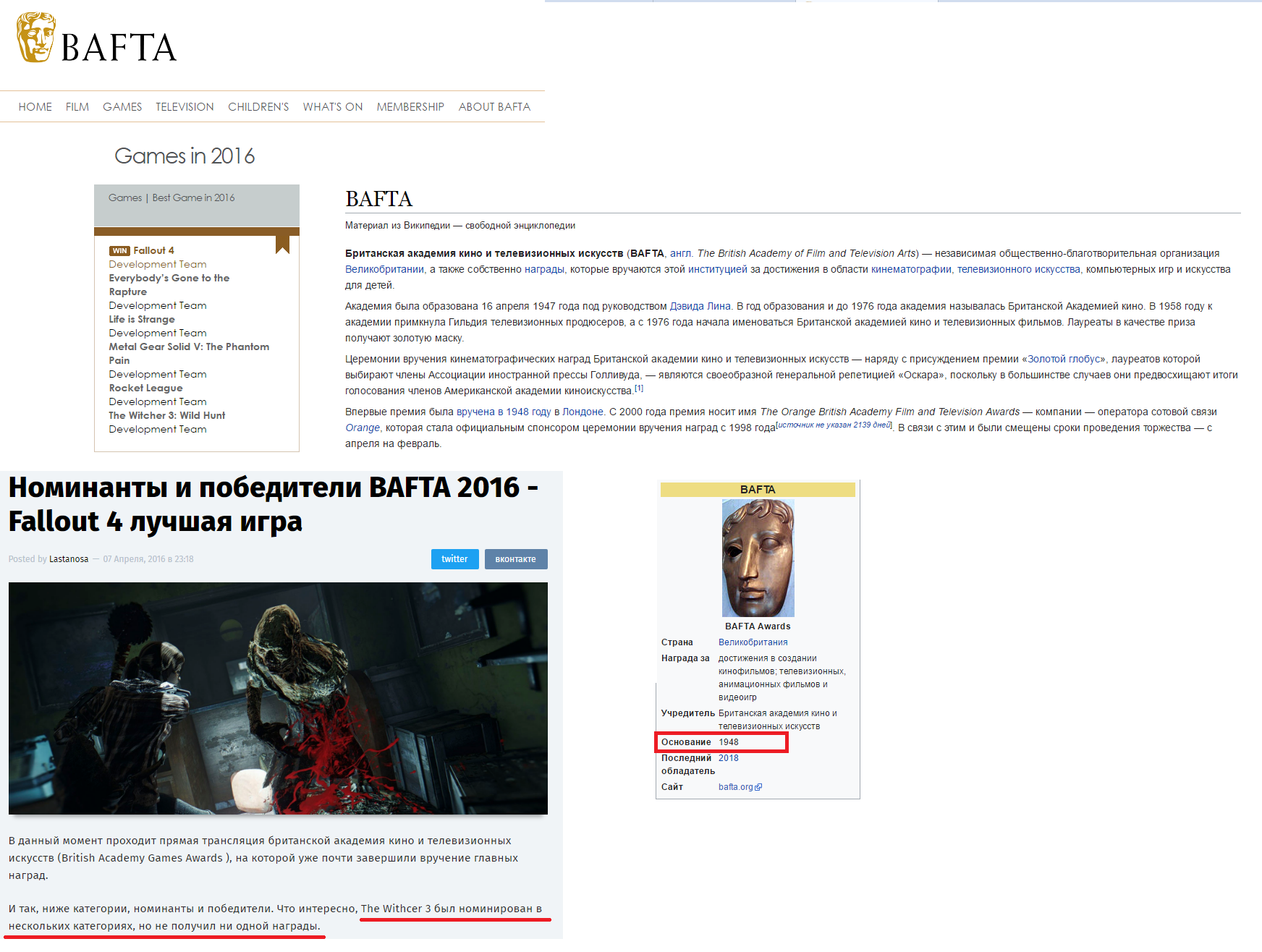Select Metal Gear Solid V nominee entry
1262x952 pixels.
coord(189,354)
